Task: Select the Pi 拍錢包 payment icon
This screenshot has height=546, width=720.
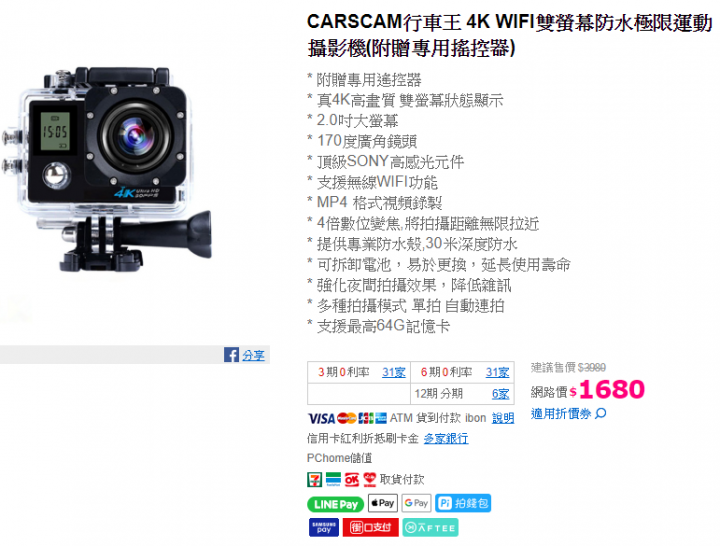Action: point(463,503)
